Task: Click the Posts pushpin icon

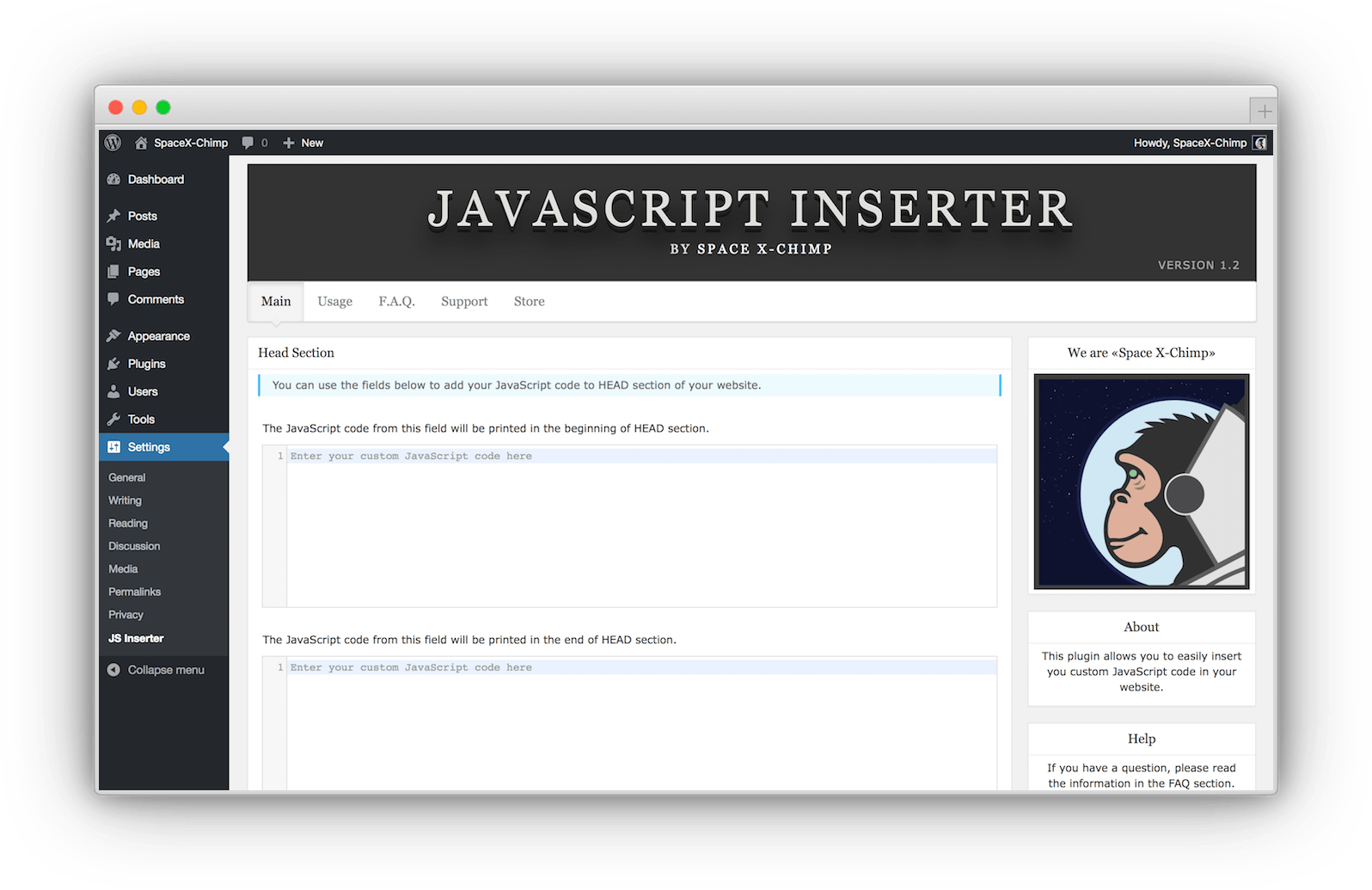Action: point(113,216)
